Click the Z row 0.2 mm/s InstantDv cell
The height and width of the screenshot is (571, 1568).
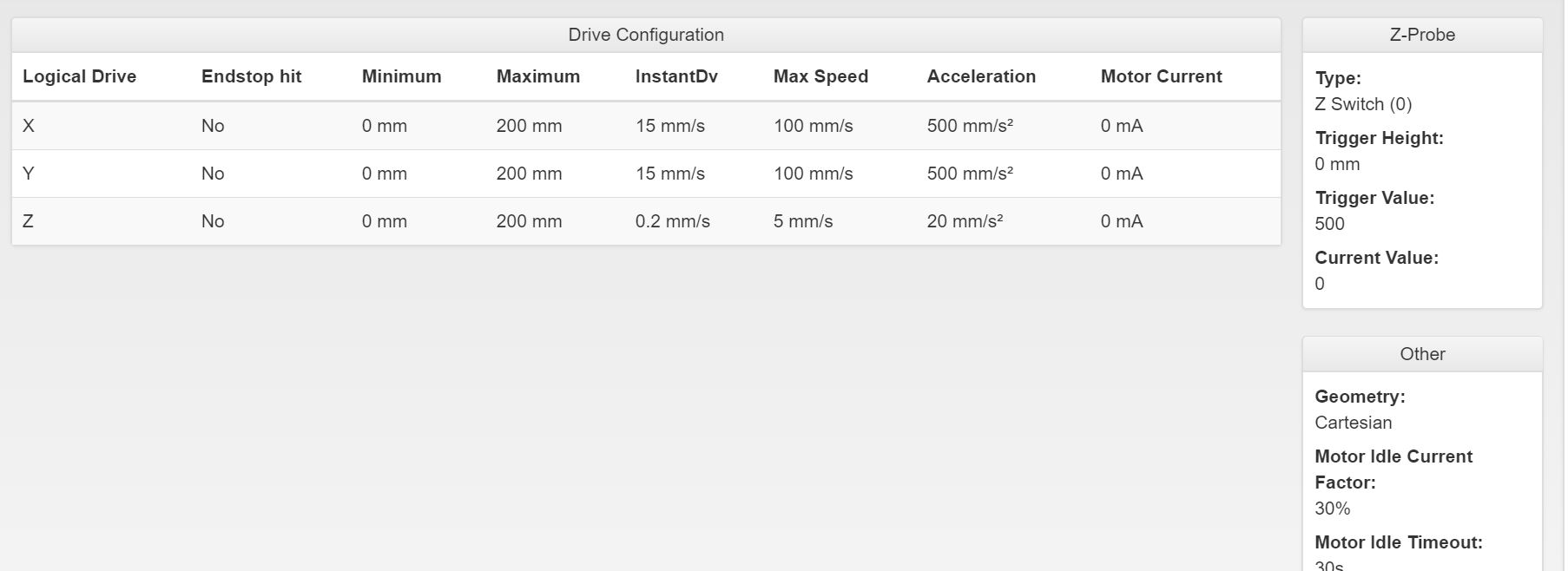tap(672, 221)
